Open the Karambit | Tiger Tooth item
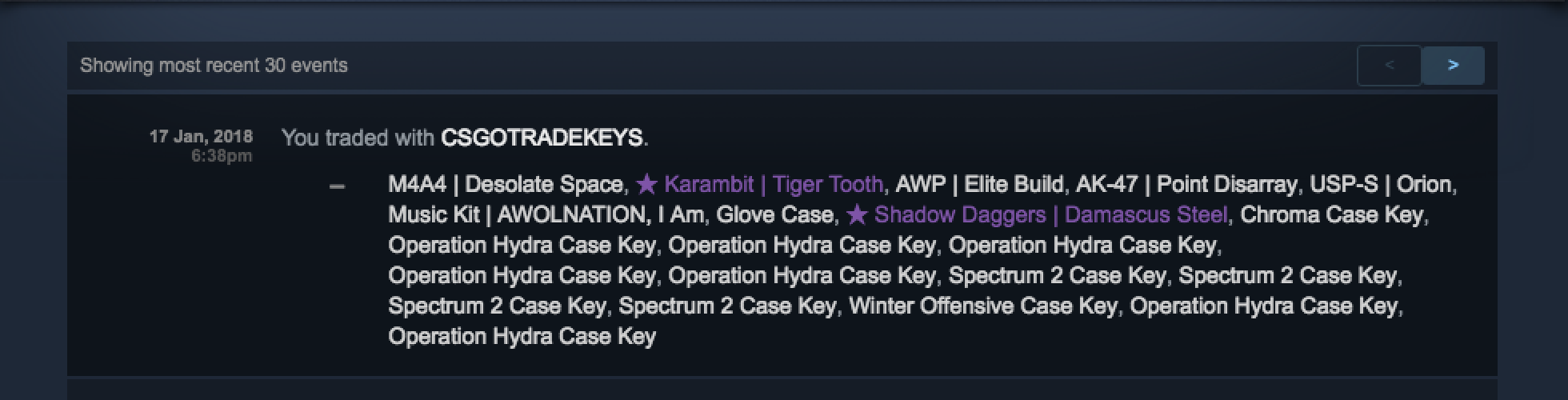This screenshot has height=400, width=1568. click(774, 185)
